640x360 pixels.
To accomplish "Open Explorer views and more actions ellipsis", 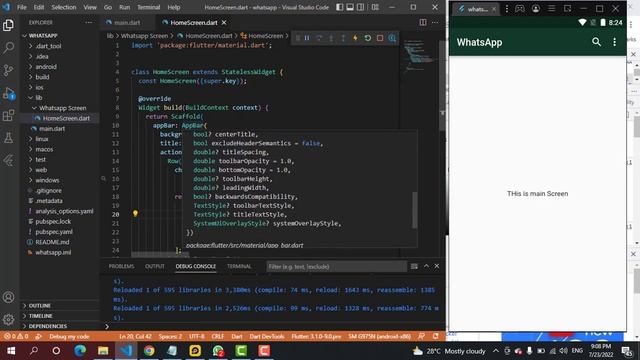I will pyautogui.click(x=89, y=22).
